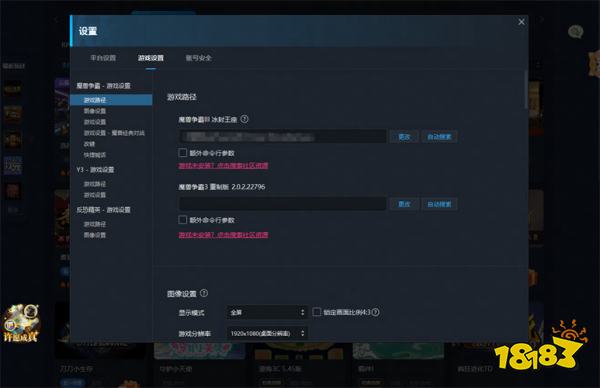Select the 游戏设置 tab

pyautogui.click(x=151, y=58)
